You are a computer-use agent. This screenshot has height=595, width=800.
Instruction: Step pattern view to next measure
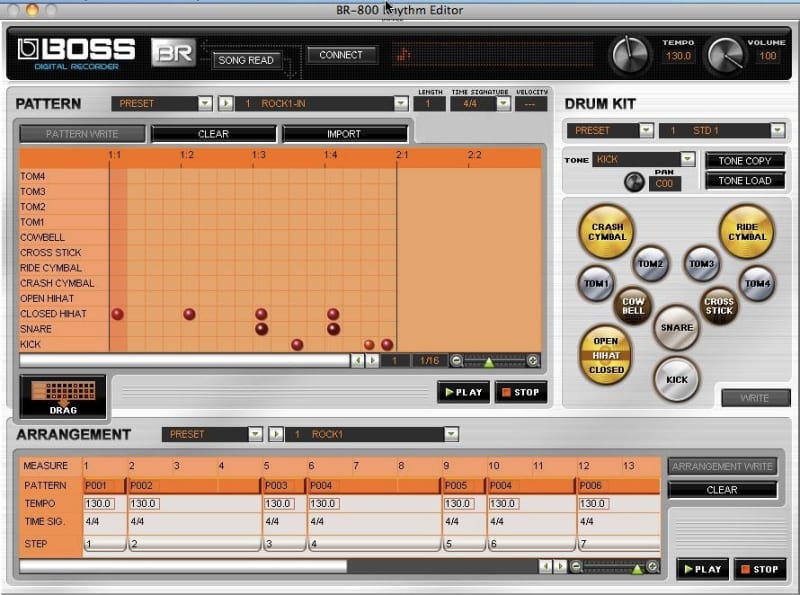click(372, 361)
